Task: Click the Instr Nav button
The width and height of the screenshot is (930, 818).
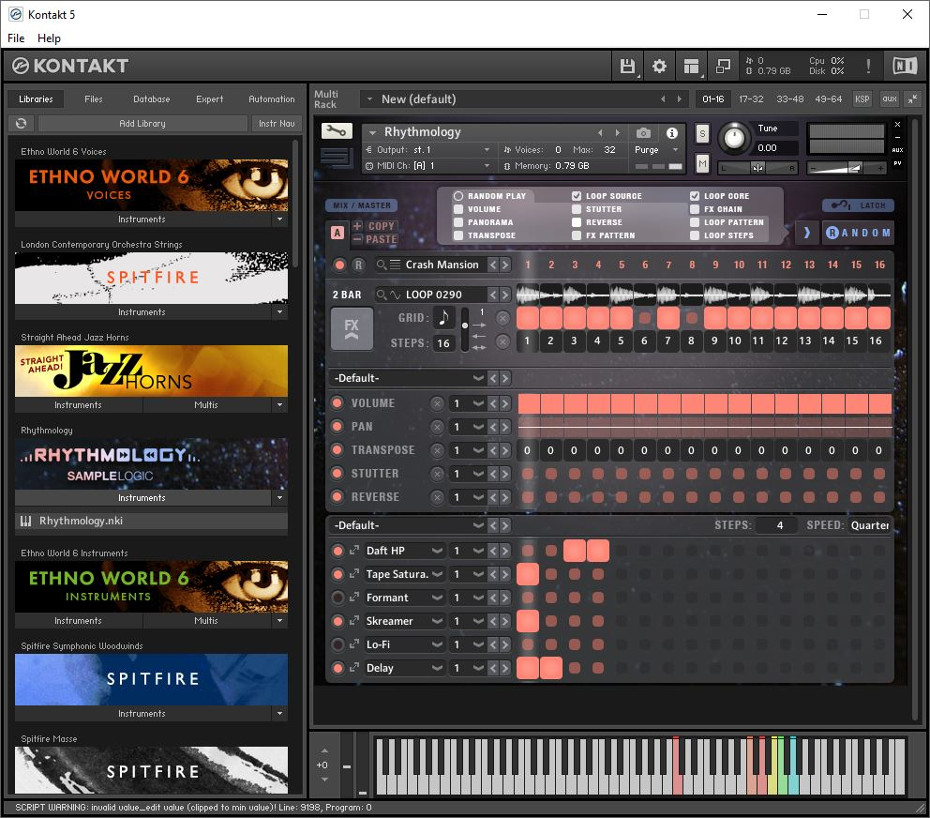Action: click(276, 123)
